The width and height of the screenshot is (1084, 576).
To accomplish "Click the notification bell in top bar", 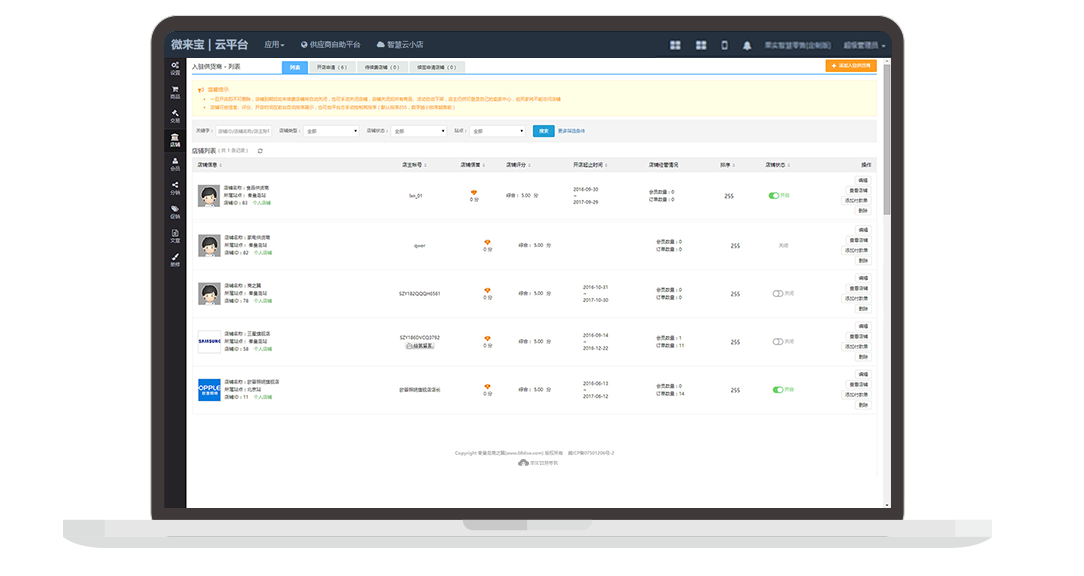I will (x=746, y=45).
